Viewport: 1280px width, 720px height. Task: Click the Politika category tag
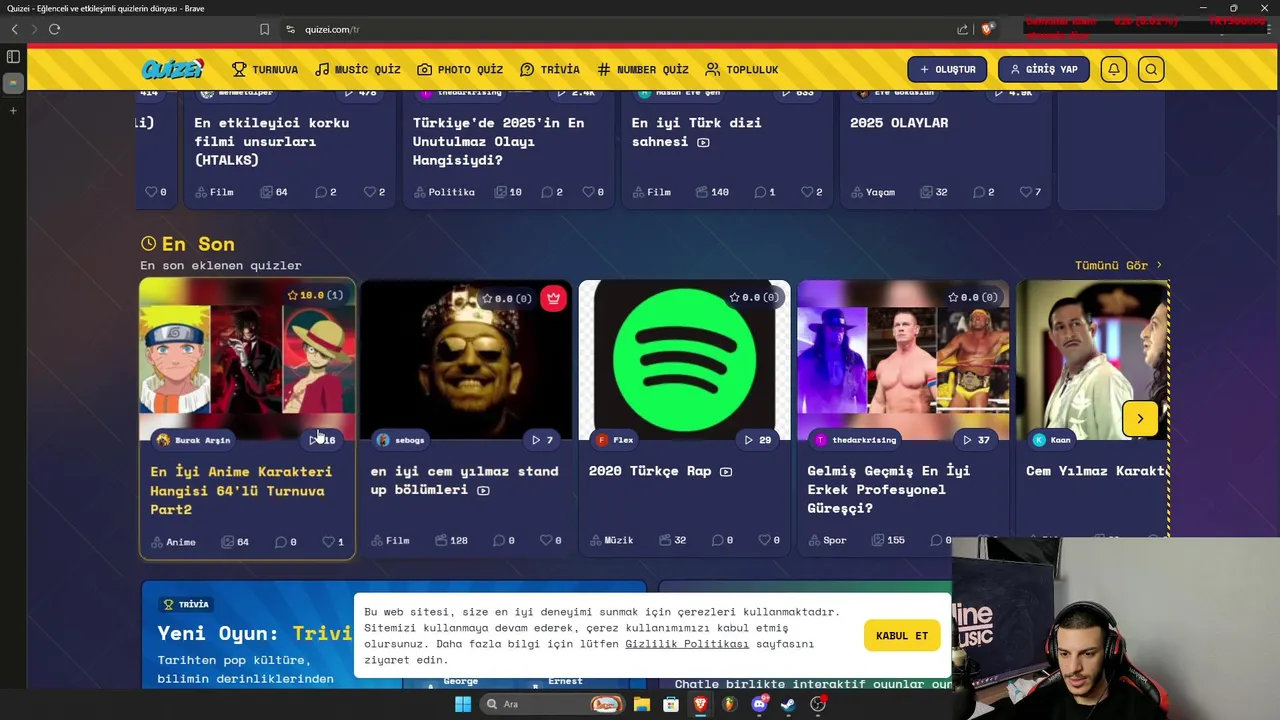[x=444, y=192]
